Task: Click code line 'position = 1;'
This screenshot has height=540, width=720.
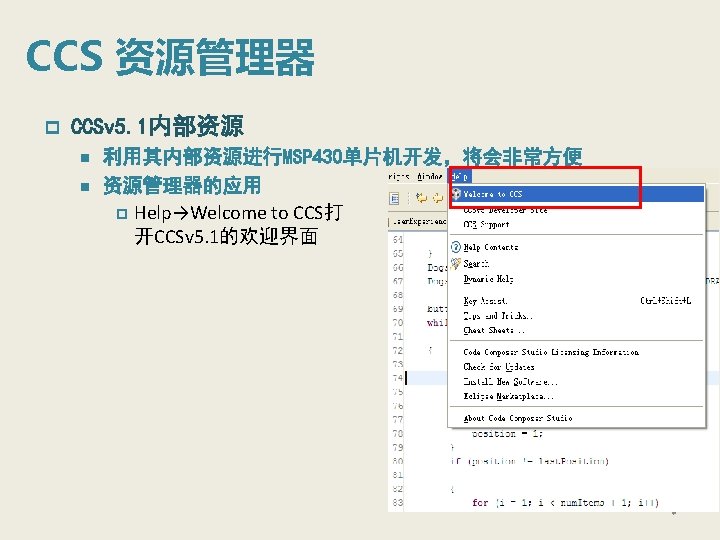Action: (507, 433)
